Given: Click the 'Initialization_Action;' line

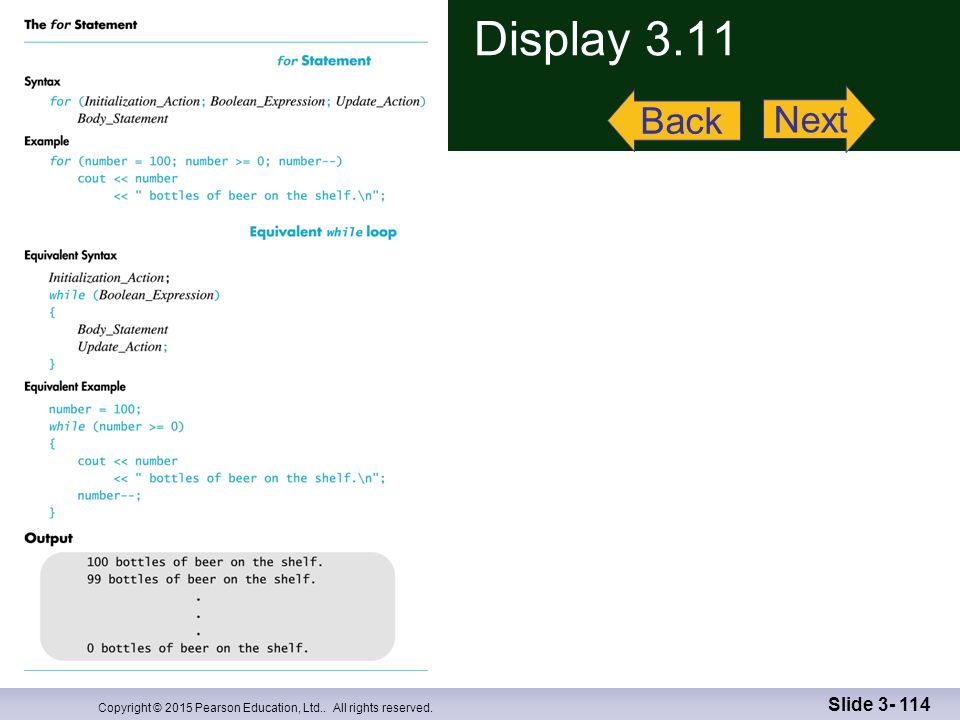Looking at the screenshot, I should pos(109,277).
